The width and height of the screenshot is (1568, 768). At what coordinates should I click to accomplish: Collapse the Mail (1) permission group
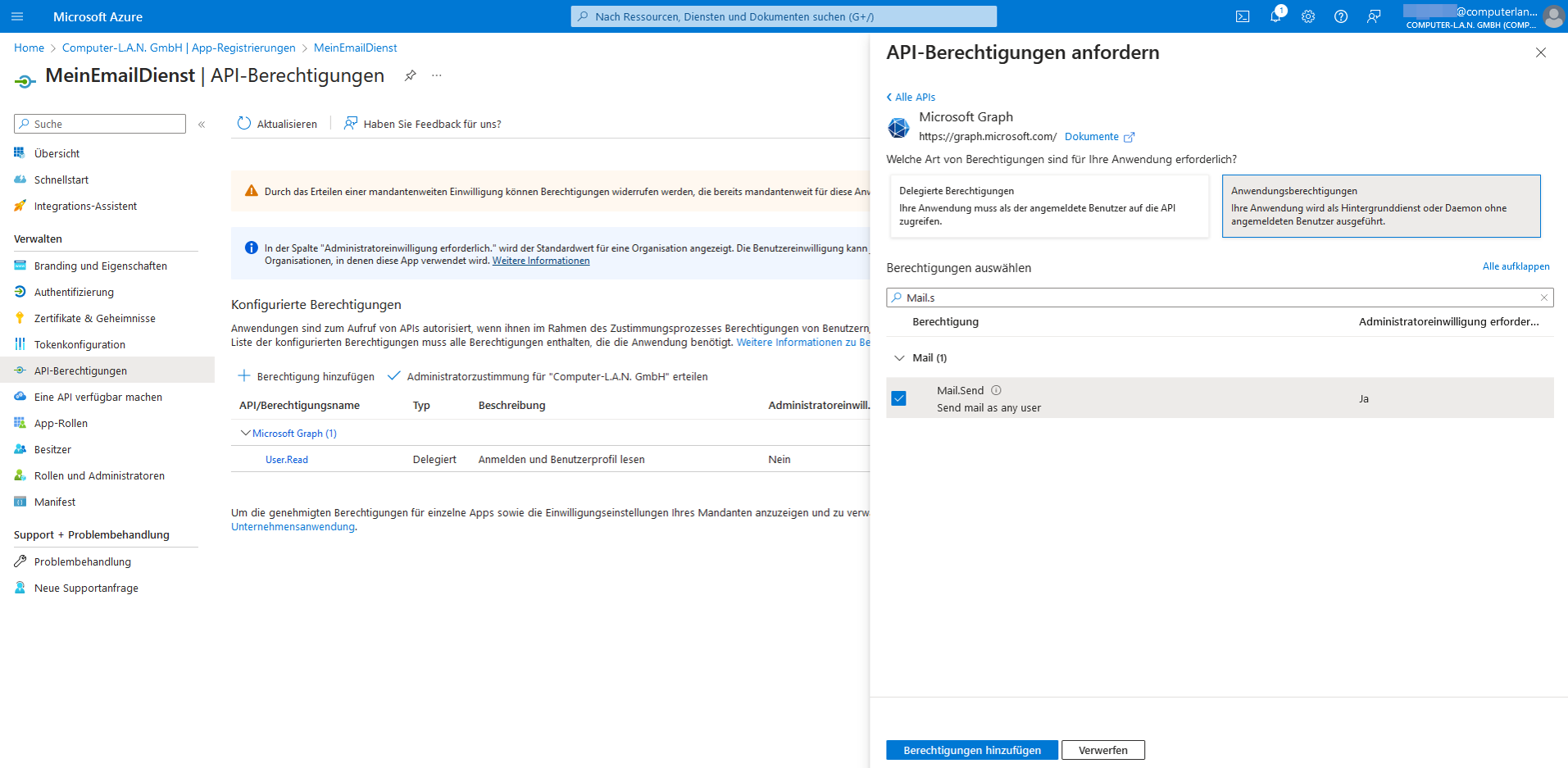tap(899, 358)
